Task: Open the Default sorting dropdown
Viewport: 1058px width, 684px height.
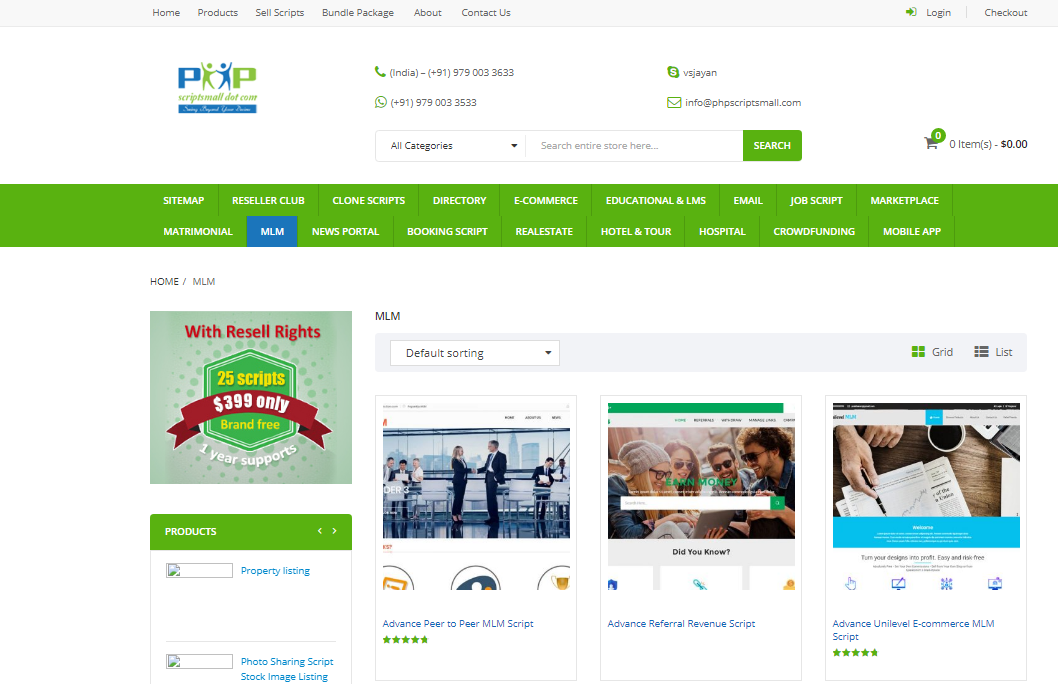Action: coord(474,353)
